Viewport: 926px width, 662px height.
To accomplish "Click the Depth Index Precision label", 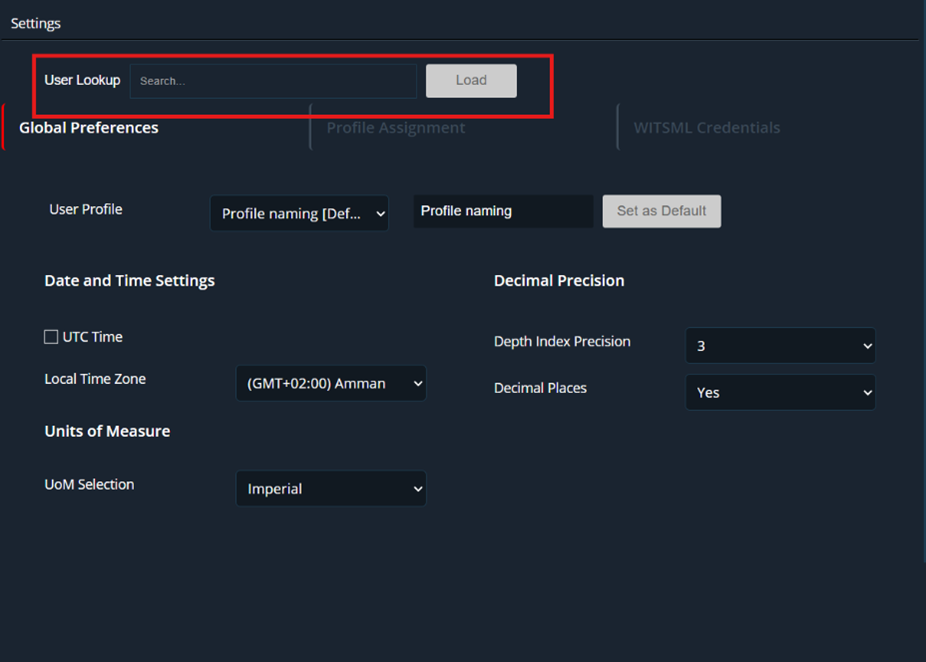I will 562,341.
